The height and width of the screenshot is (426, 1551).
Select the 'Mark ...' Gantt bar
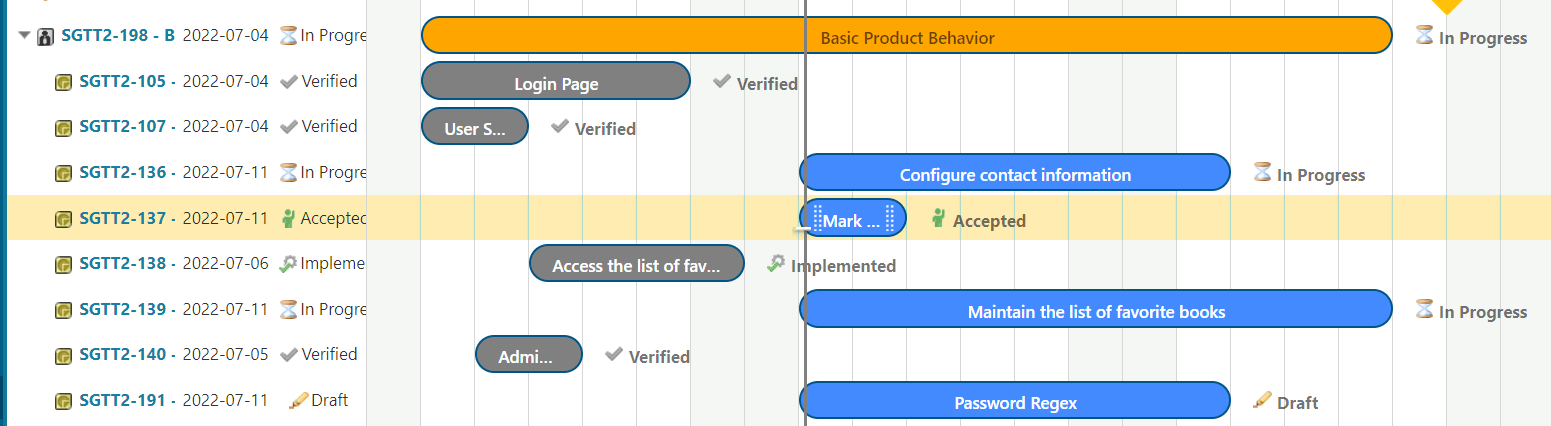[853, 218]
